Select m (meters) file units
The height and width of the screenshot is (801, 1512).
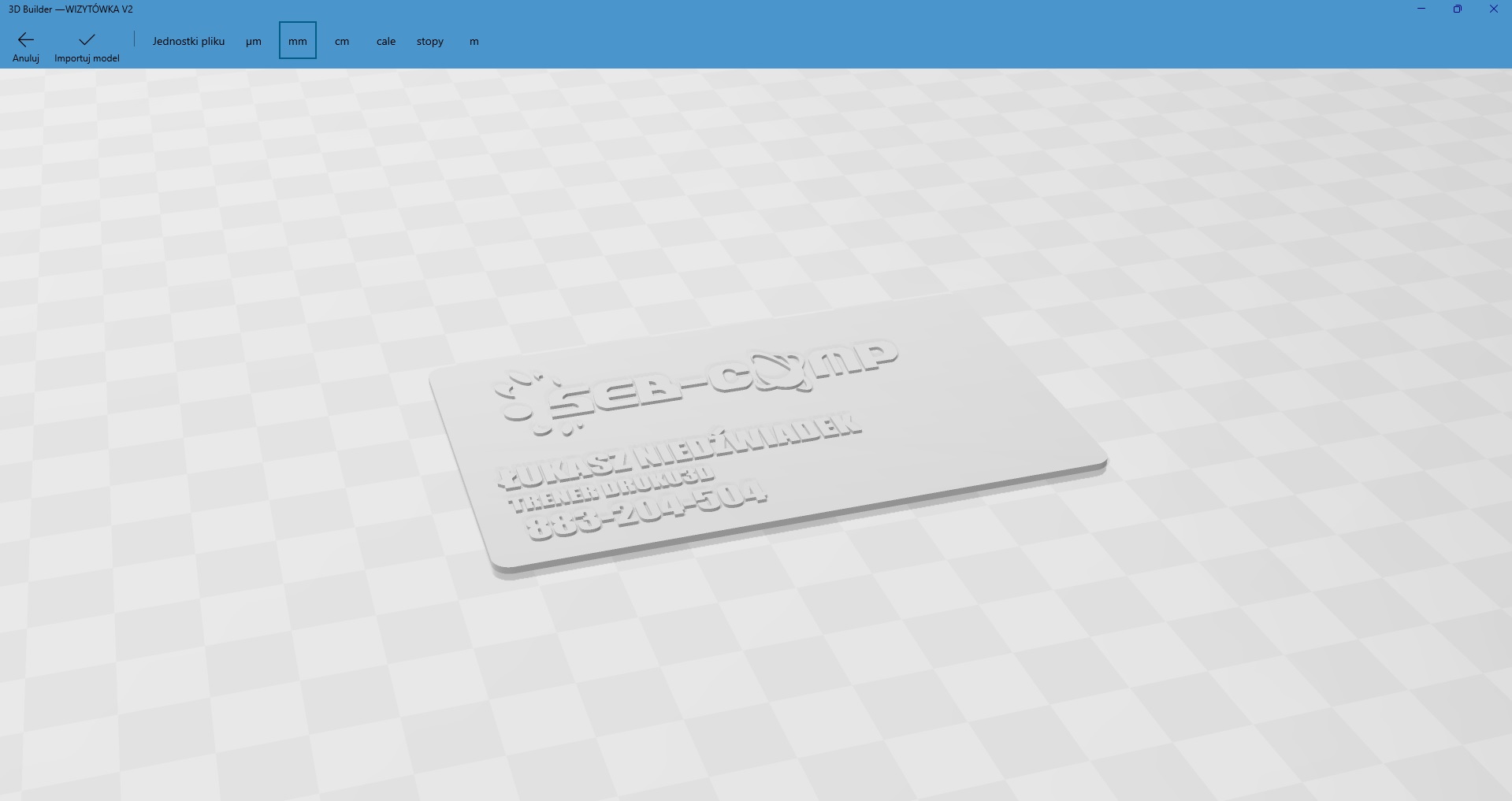[x=474, y=41]
